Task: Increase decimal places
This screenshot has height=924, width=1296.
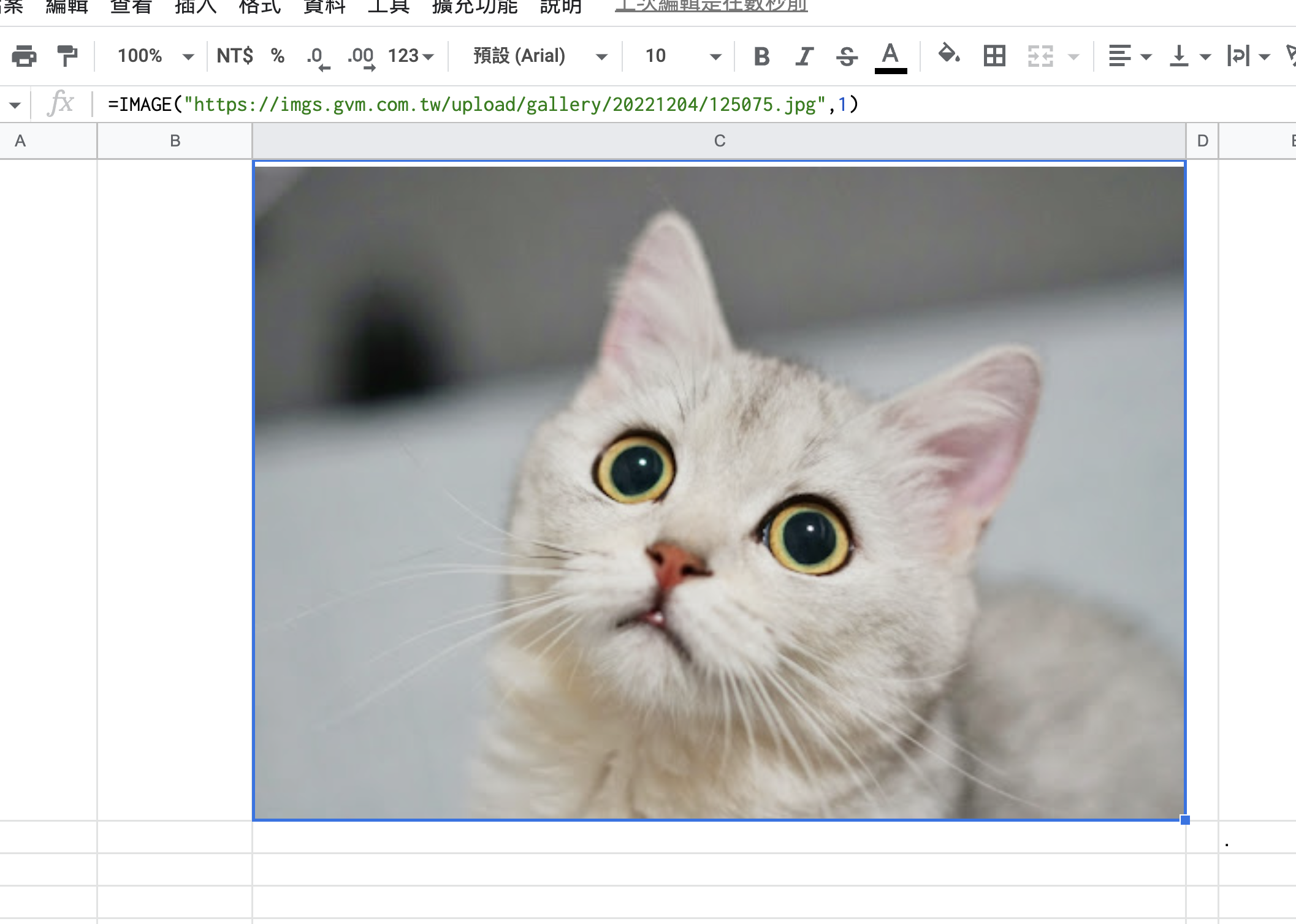Action: click(360, 57)
